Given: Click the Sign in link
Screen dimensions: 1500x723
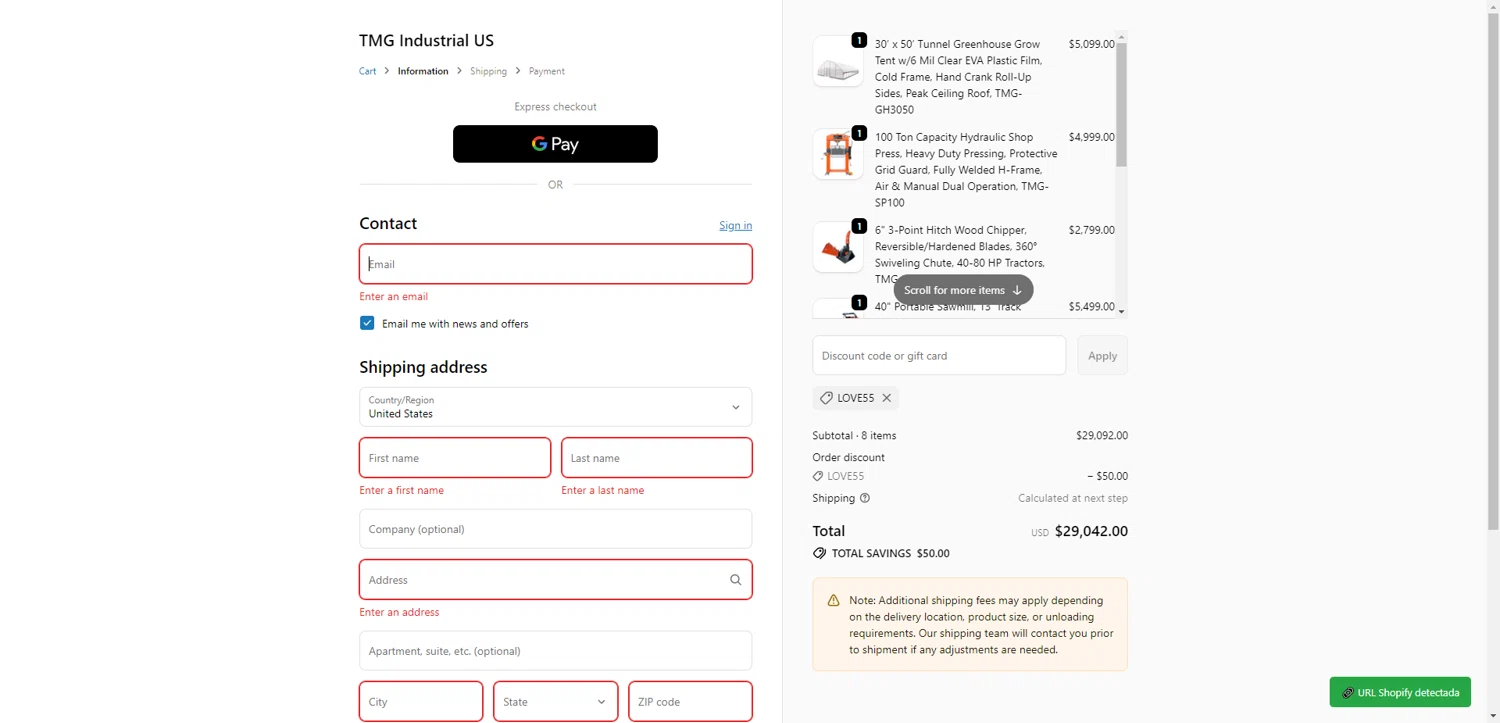Looking at the screenshot, I should tap(735, 225).
